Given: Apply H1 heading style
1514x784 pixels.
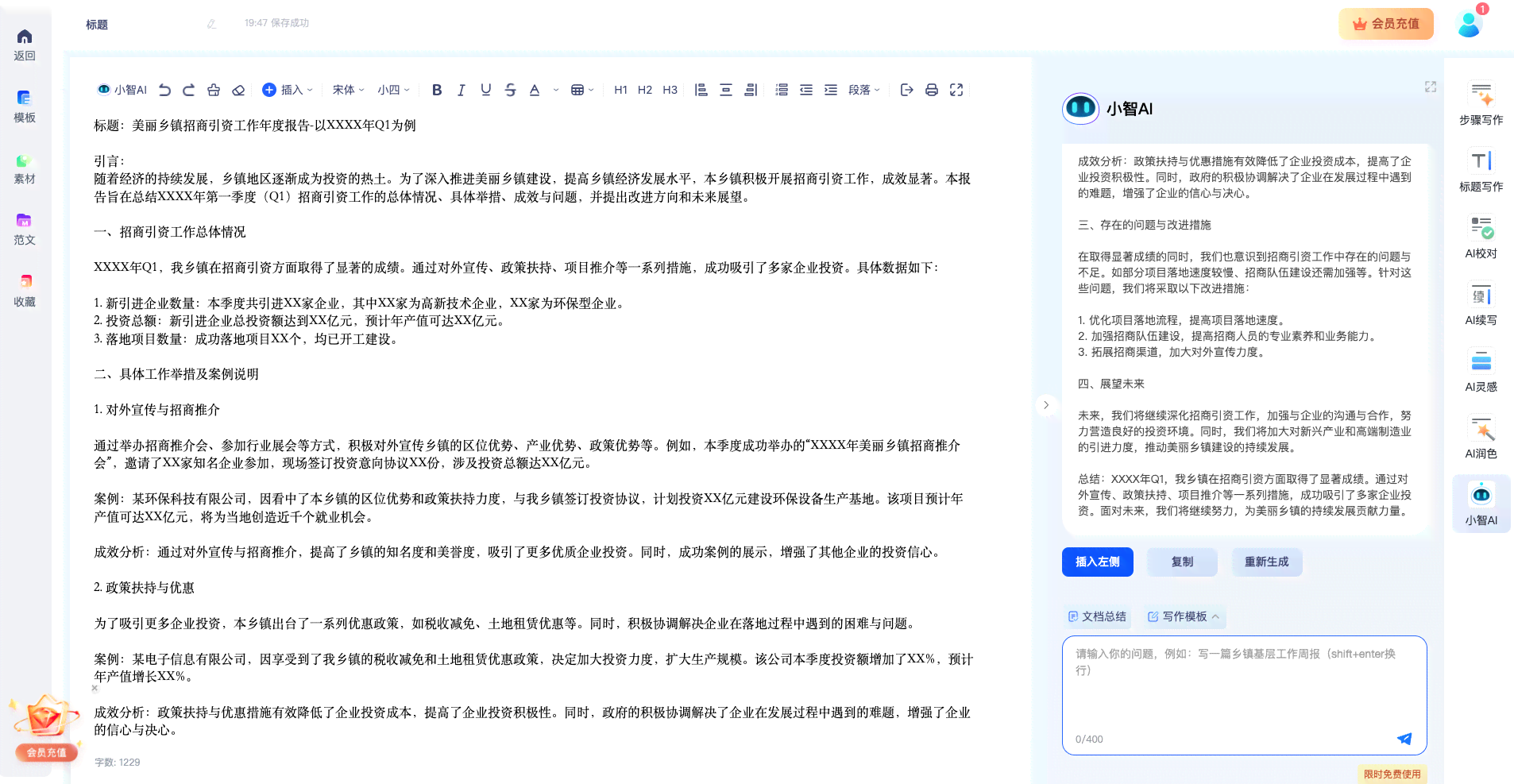Looking at the screenshot, I should point(621,90).
